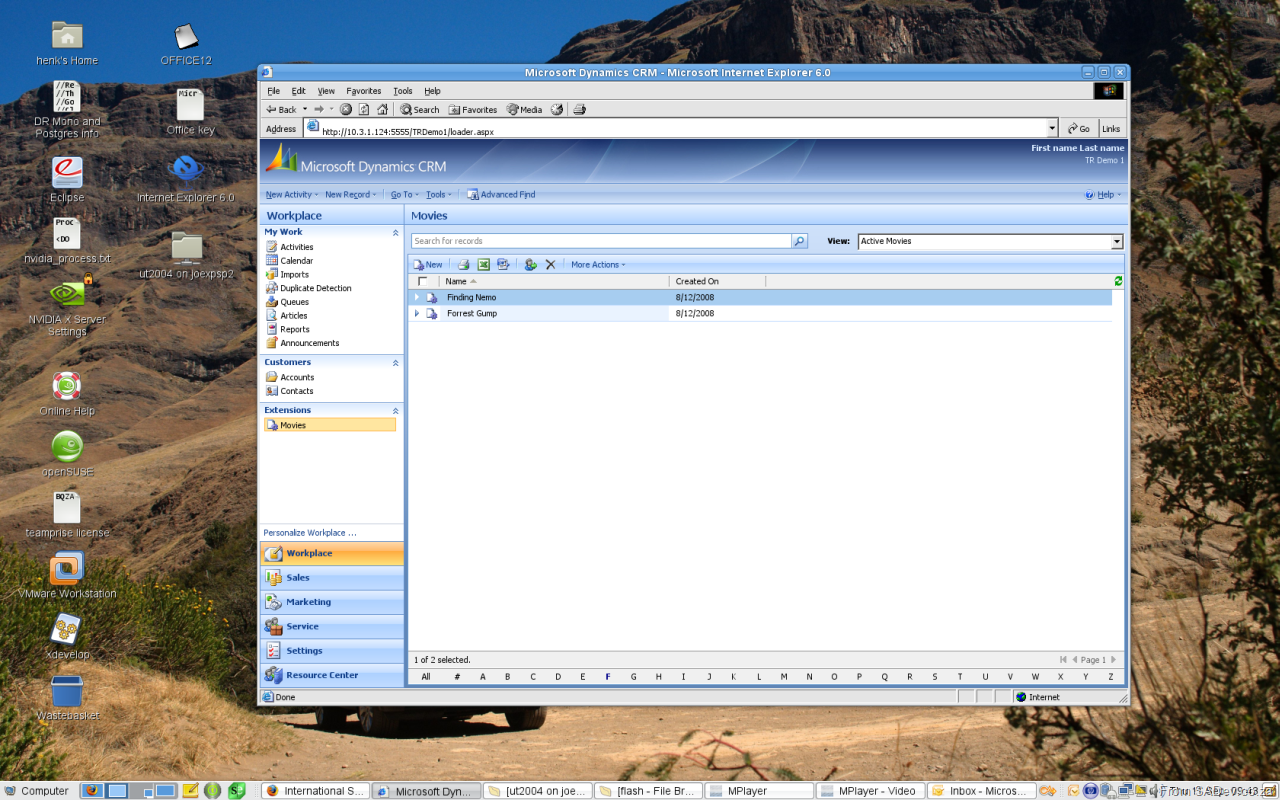The image size is (1280, 800).
Task: Click in the Search for records field
Action: 601,241
